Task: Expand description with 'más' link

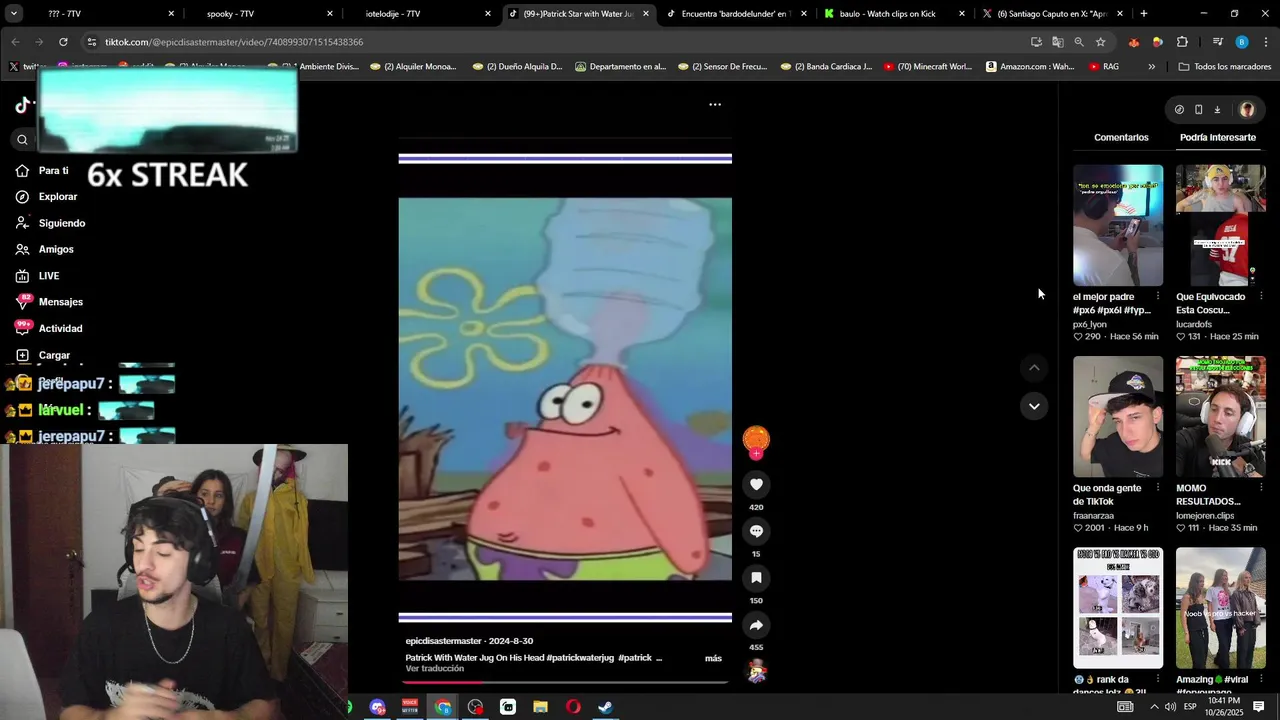Action: pyautogui.click(x=713, y=658)
